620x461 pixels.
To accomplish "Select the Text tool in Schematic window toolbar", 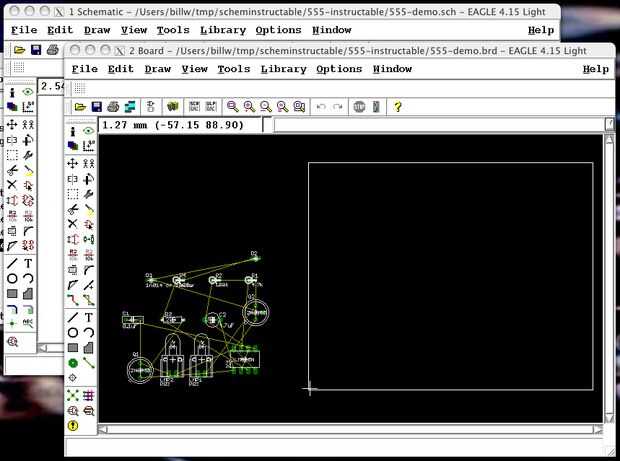I will (28, 263).
